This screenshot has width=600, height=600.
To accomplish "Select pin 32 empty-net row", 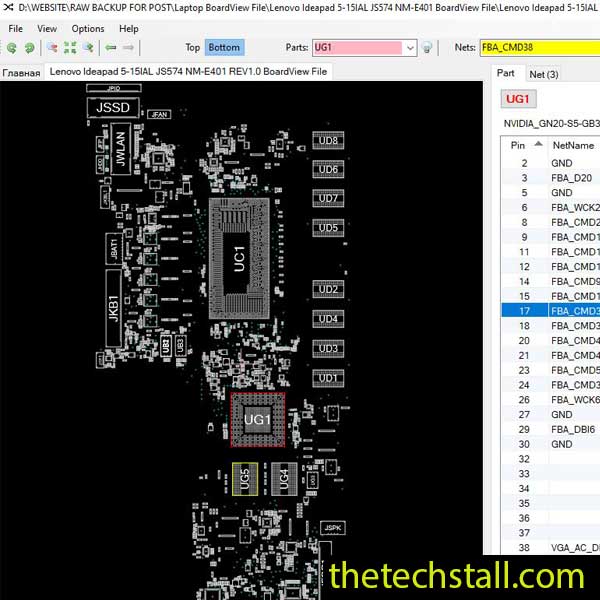I will click(x=551, y=459).
